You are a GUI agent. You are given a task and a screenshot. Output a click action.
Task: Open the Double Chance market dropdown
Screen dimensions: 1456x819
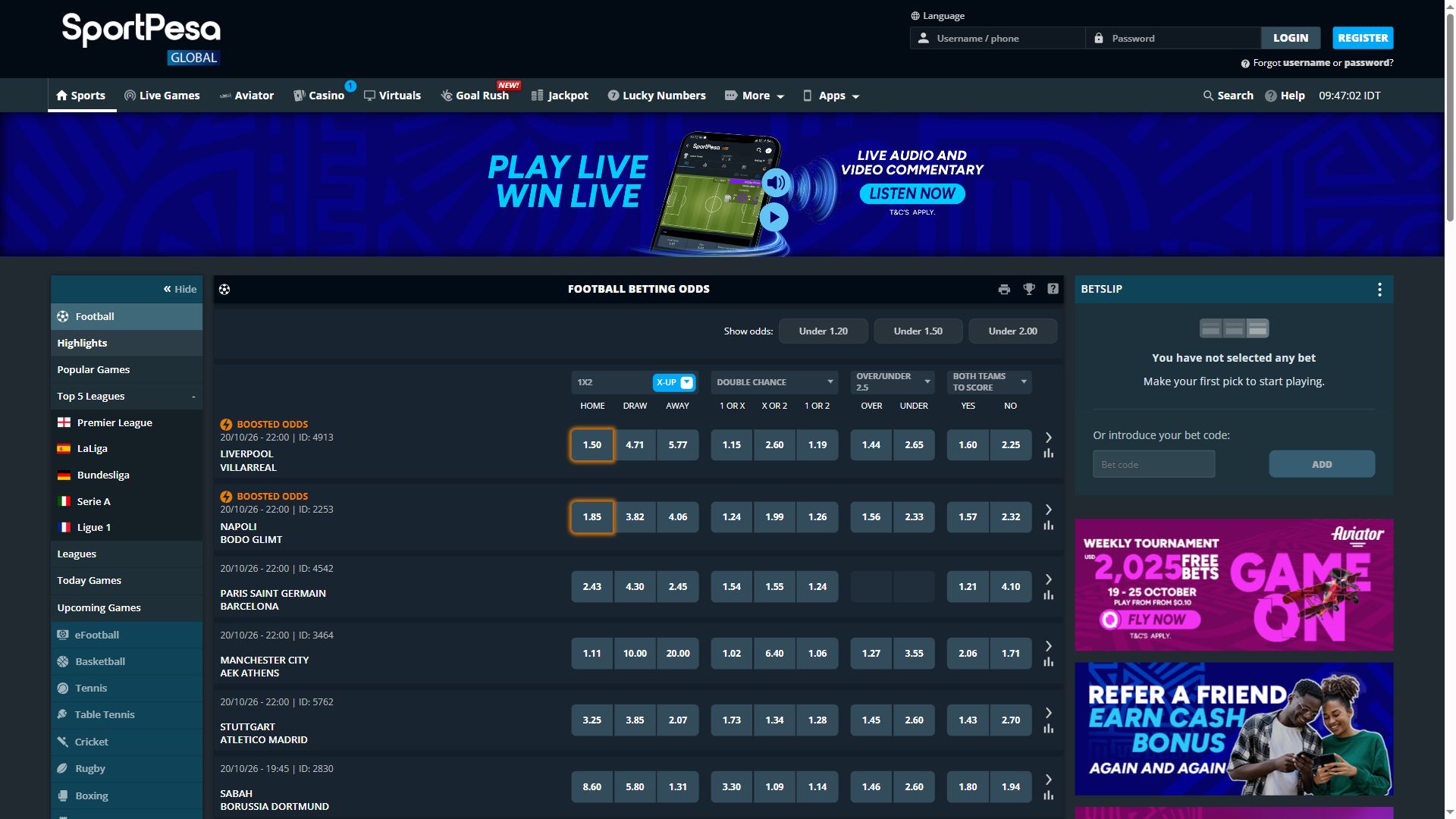(x=774, y=382)
